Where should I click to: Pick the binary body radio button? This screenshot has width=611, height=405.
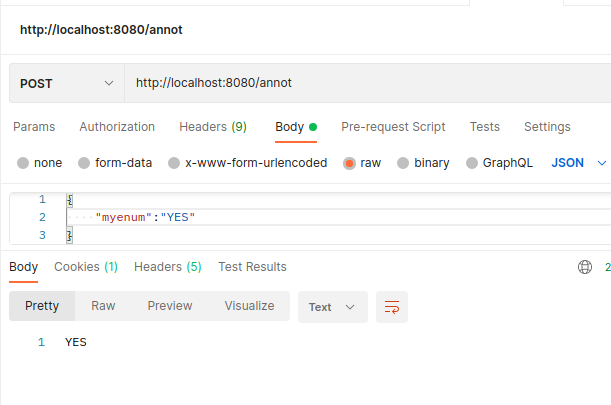(x=403, y=163)
